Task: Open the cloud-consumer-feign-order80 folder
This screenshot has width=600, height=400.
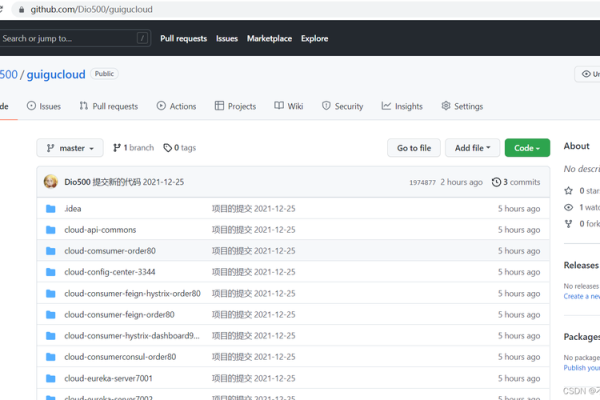Action: tap(119, 315)
